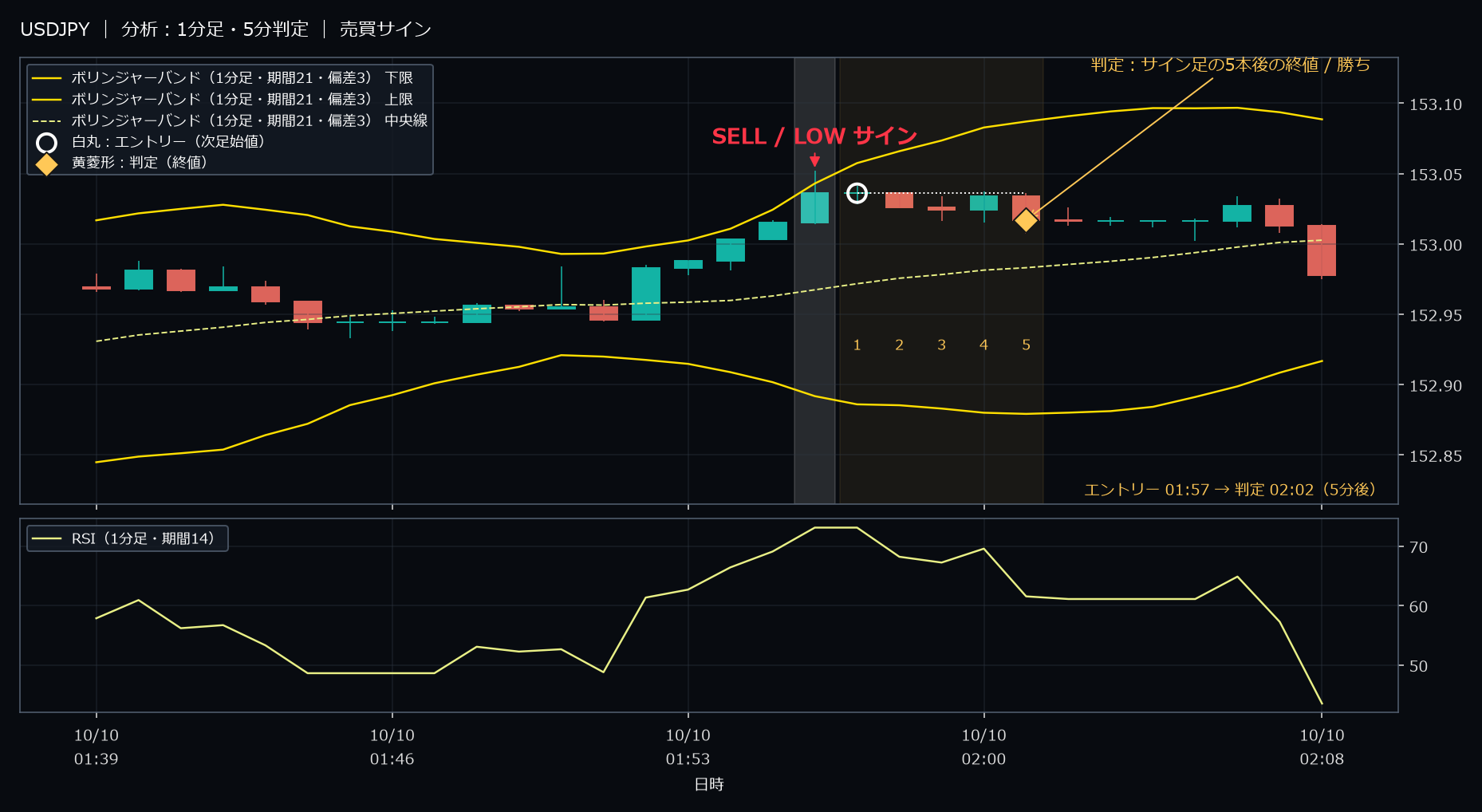Click candle count number 1 in shaded zone
Viewport: 1482px width, 812px height.
coord(857,345)
